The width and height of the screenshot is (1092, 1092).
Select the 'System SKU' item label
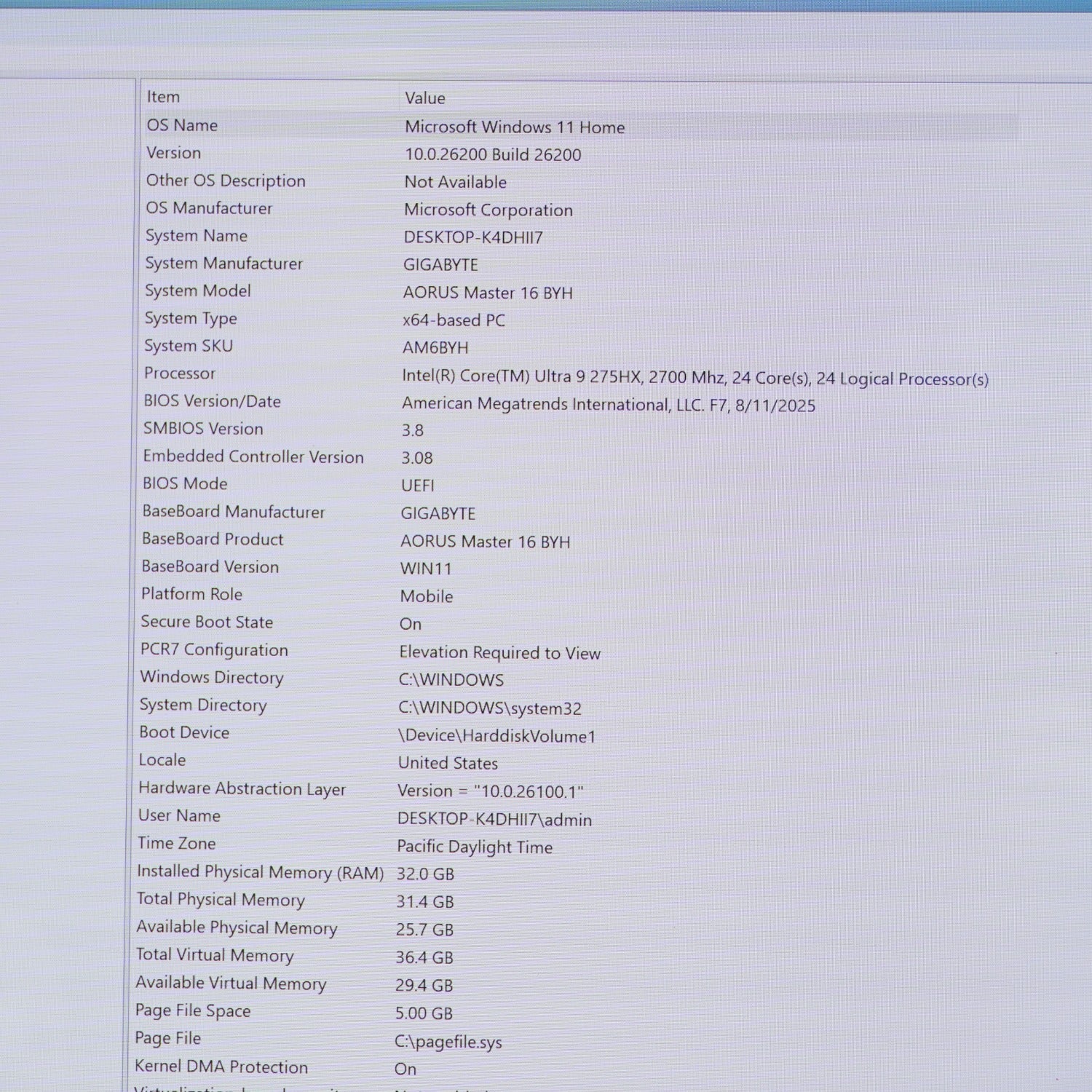point(189,346)
